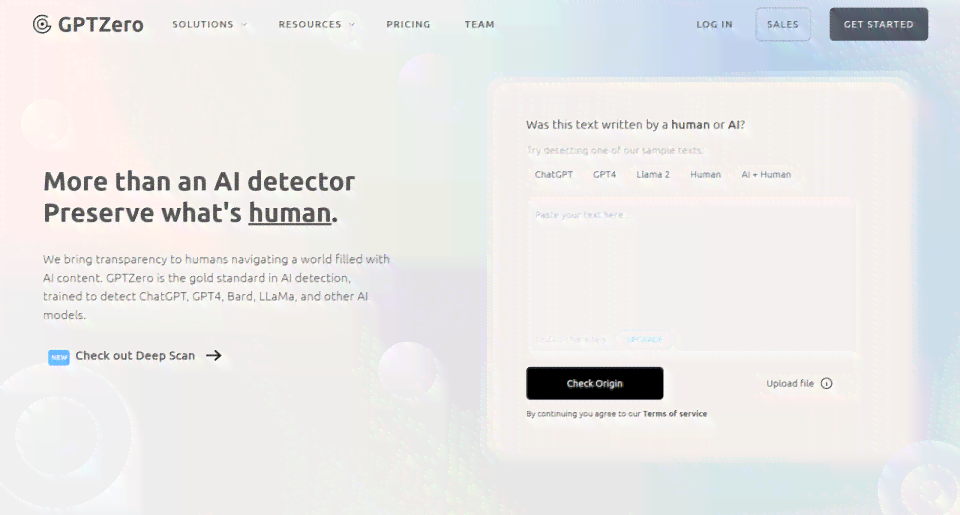Open the Team page

479,24
